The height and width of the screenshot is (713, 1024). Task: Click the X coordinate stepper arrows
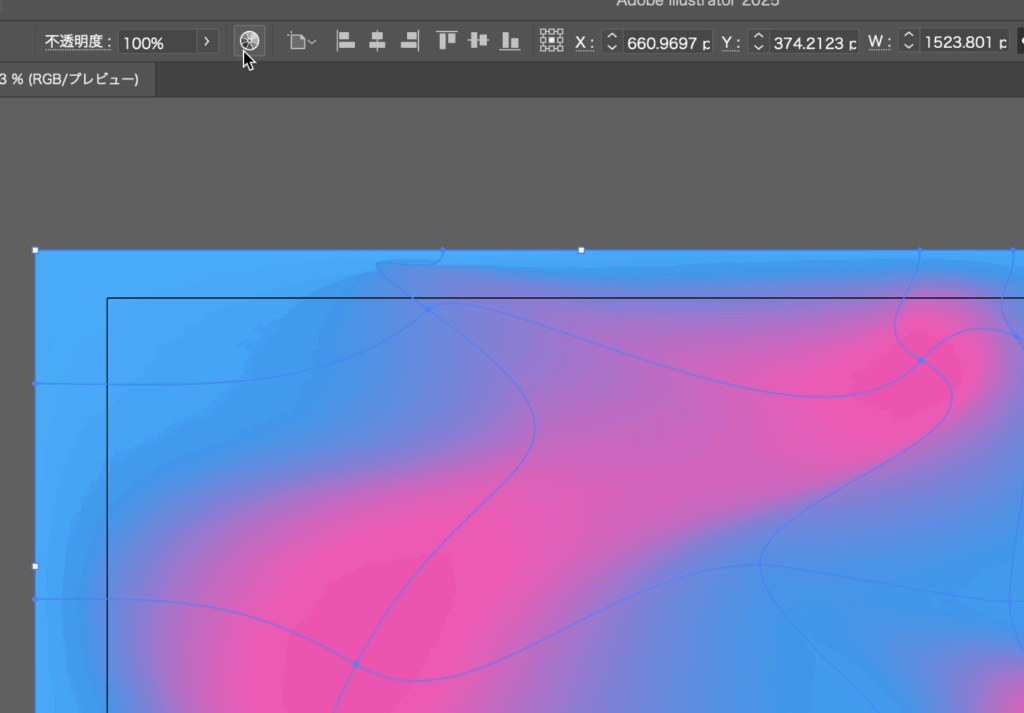coord(612,42)
